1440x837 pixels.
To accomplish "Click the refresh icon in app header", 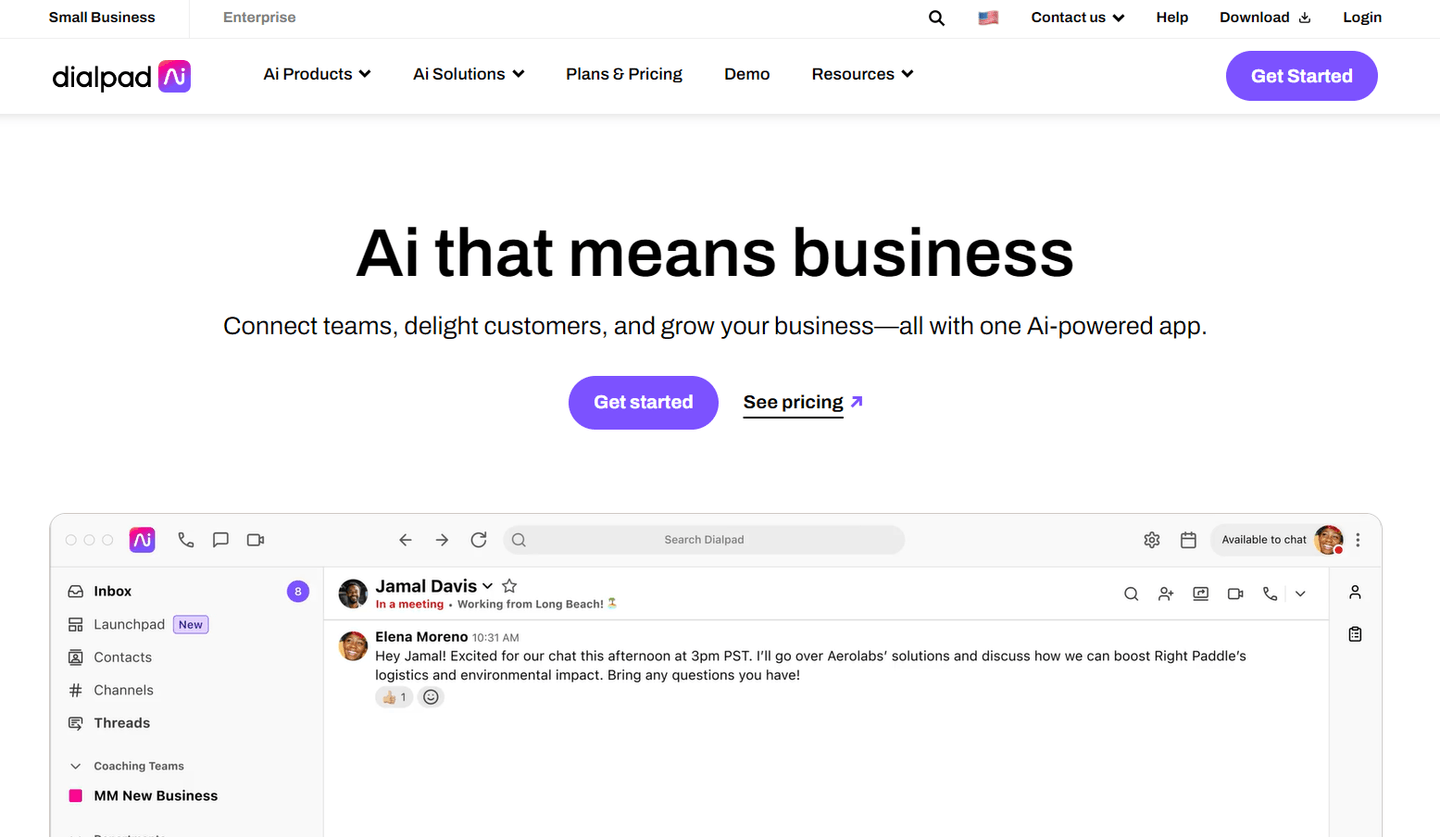I will tap(479, 540).
